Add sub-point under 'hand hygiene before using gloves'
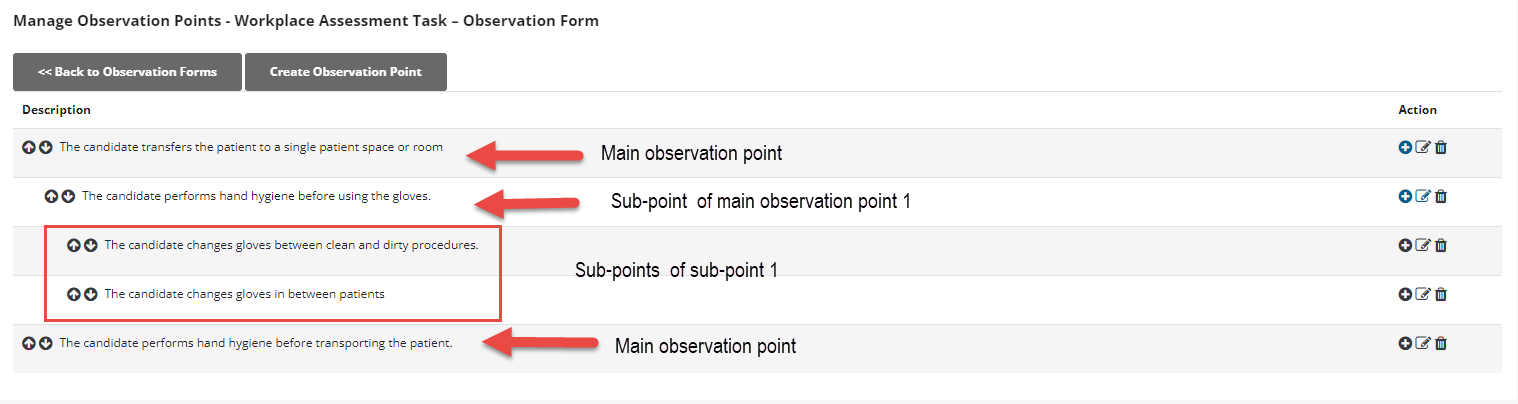The height and width of the screenshot is (404, 1518). [1405, 196]
